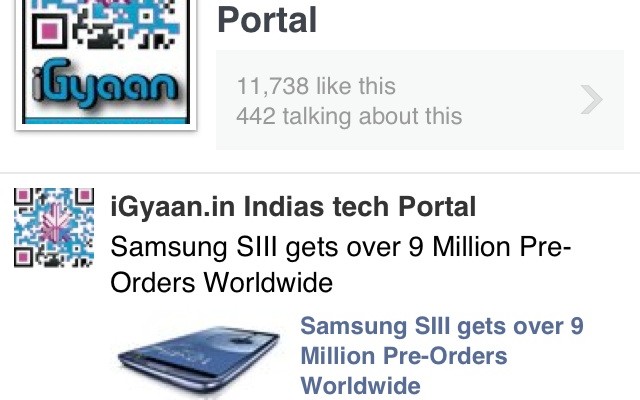Viewport: 640px width, 400px height.
Task: View the 11,738 like this count
Action: click(x=316, y=86)
